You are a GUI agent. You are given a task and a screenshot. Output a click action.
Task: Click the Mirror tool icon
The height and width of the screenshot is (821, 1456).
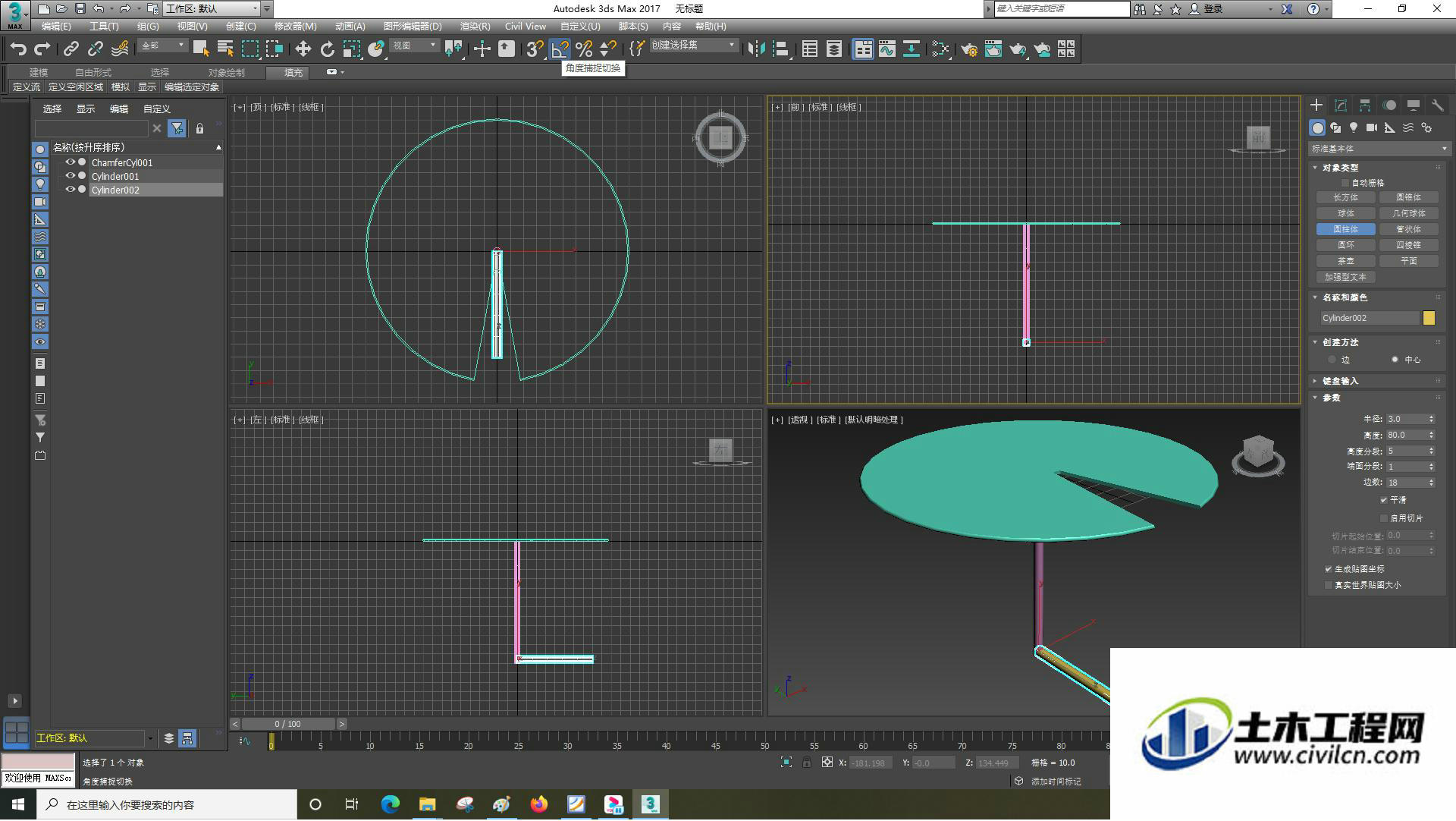(x=756, y=49)
